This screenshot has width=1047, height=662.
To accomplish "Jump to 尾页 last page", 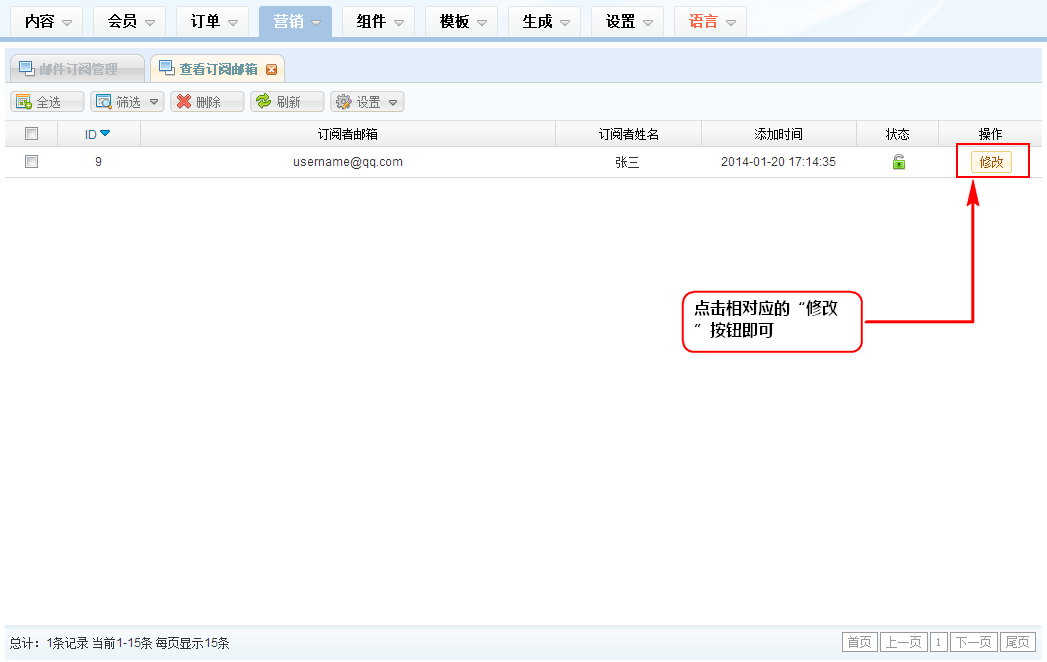I will pos(1018,642).
